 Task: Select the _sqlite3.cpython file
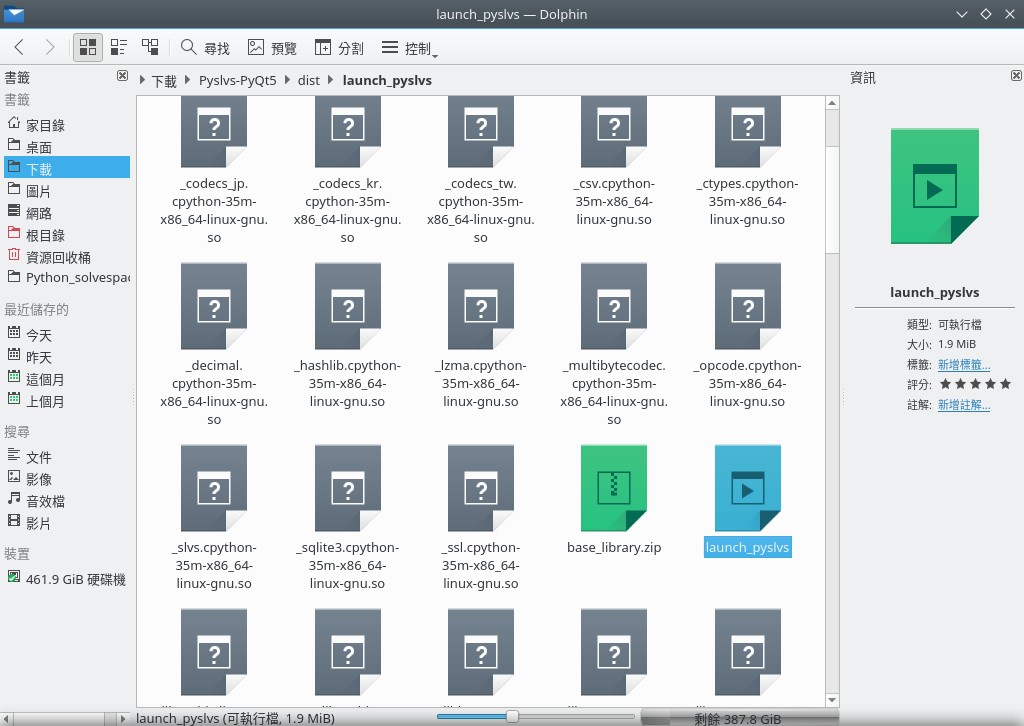tap(347, 518)
